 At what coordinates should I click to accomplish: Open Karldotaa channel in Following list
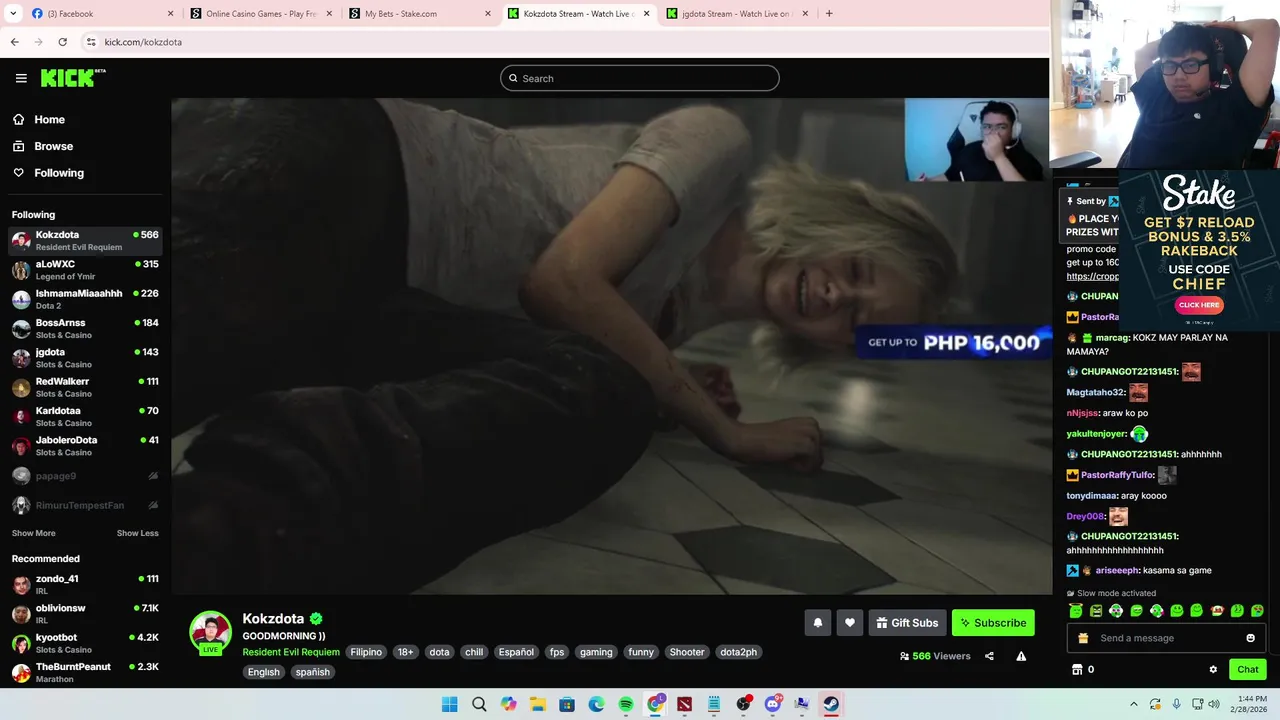pyautogui.click(x=85, y=416)
